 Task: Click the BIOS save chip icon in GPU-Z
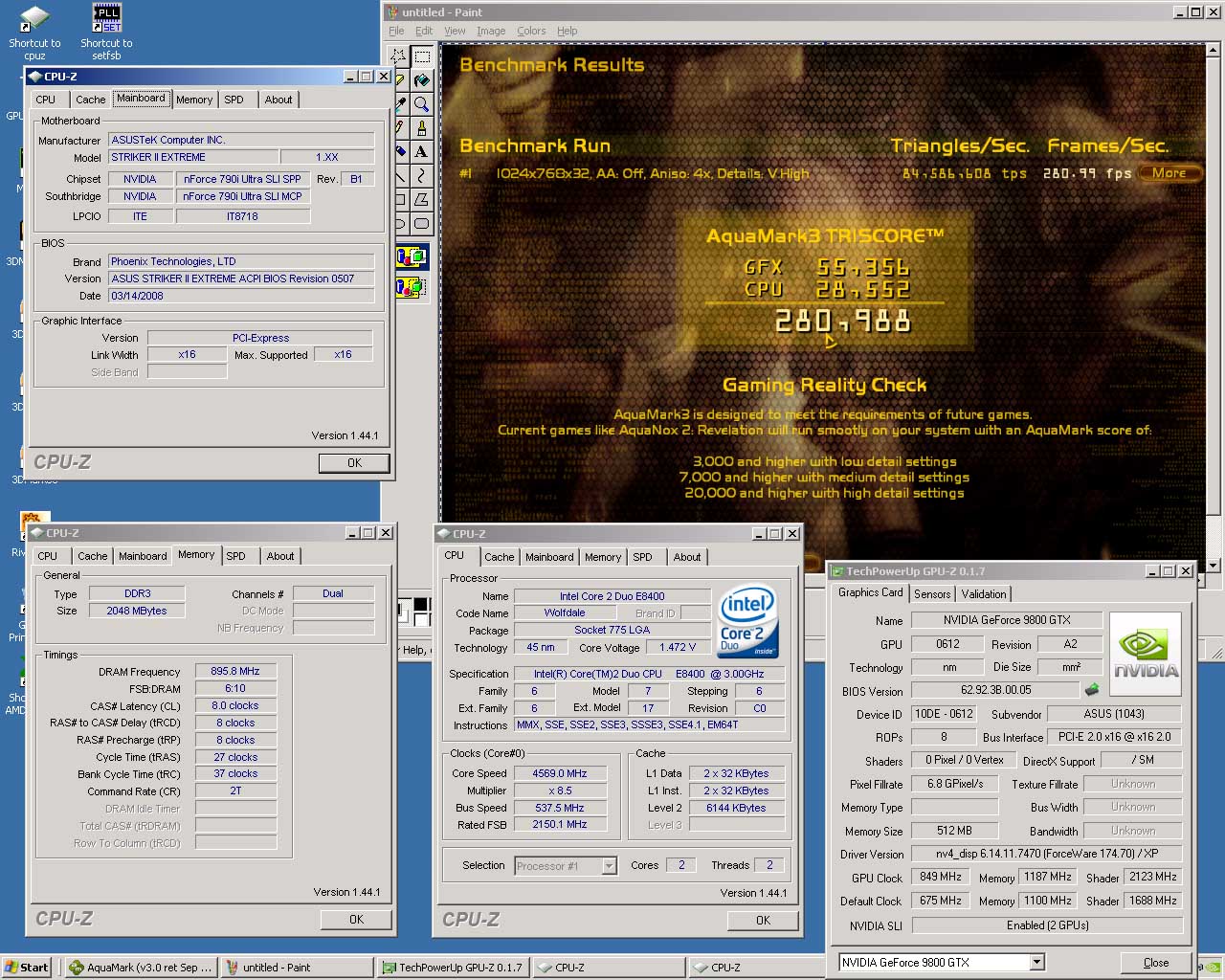pos(1090,689)
